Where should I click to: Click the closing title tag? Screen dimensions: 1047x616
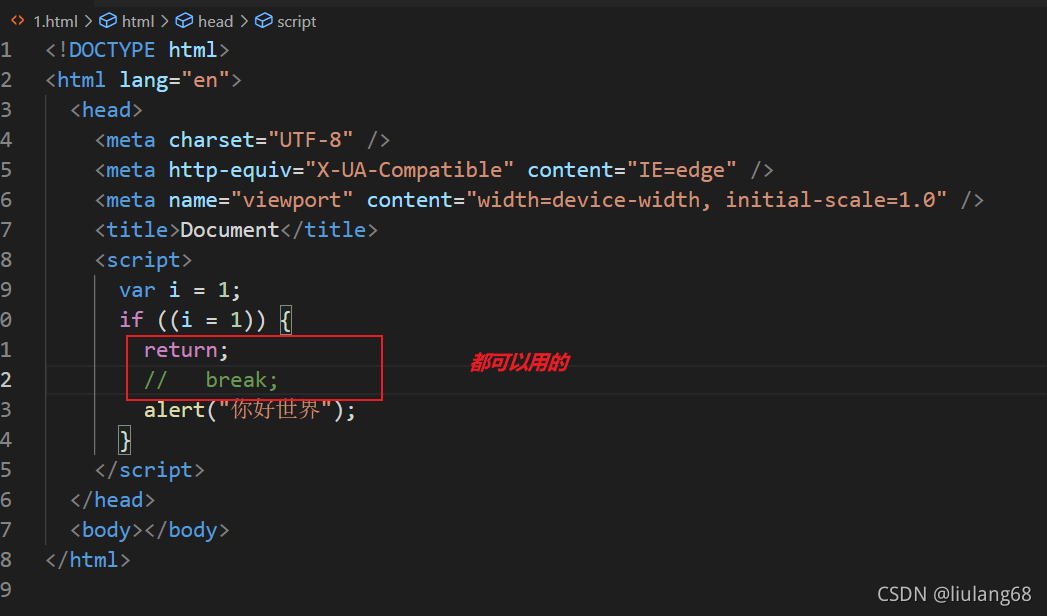329,230
